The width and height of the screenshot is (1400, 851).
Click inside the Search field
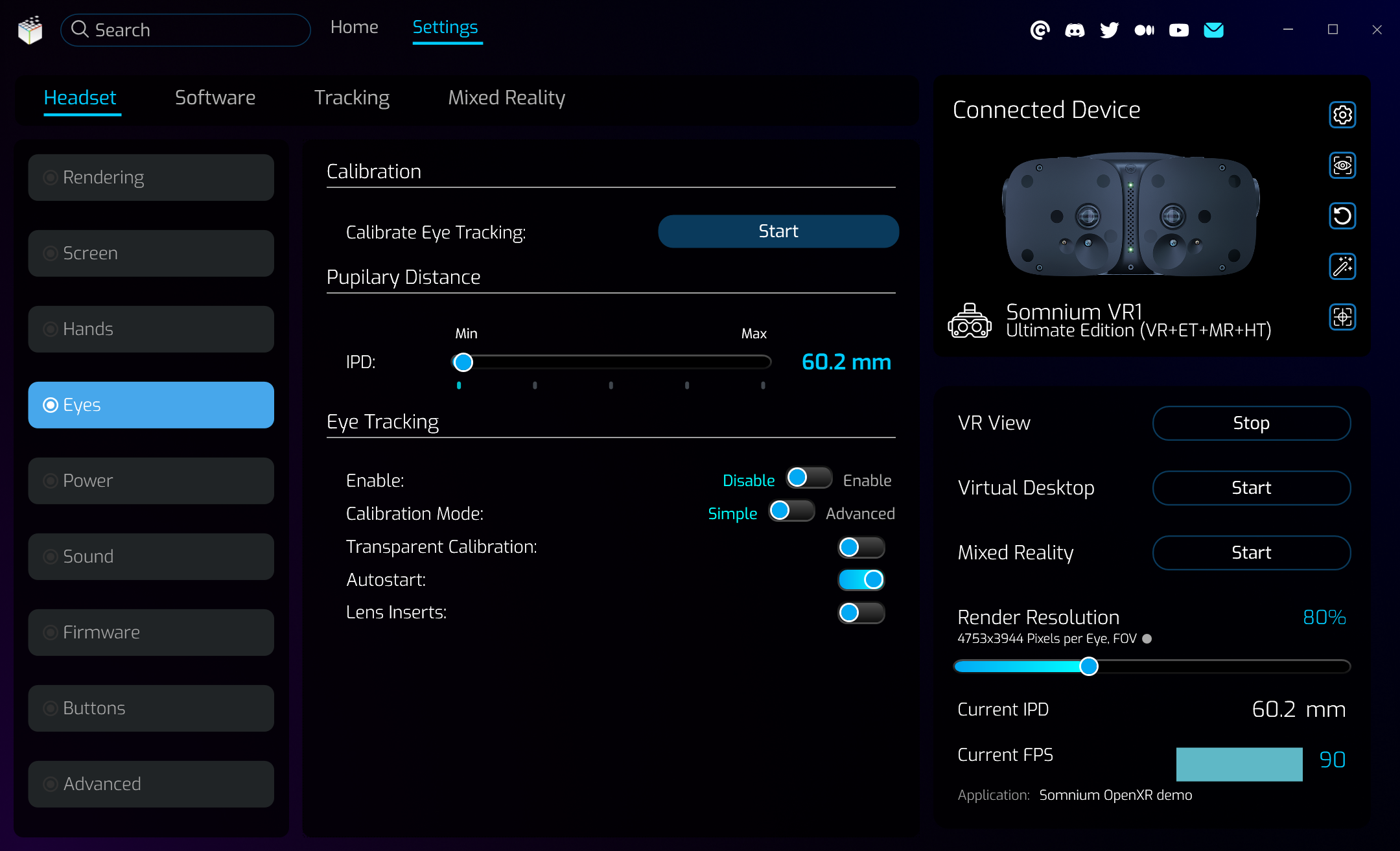tap(185, 30)
